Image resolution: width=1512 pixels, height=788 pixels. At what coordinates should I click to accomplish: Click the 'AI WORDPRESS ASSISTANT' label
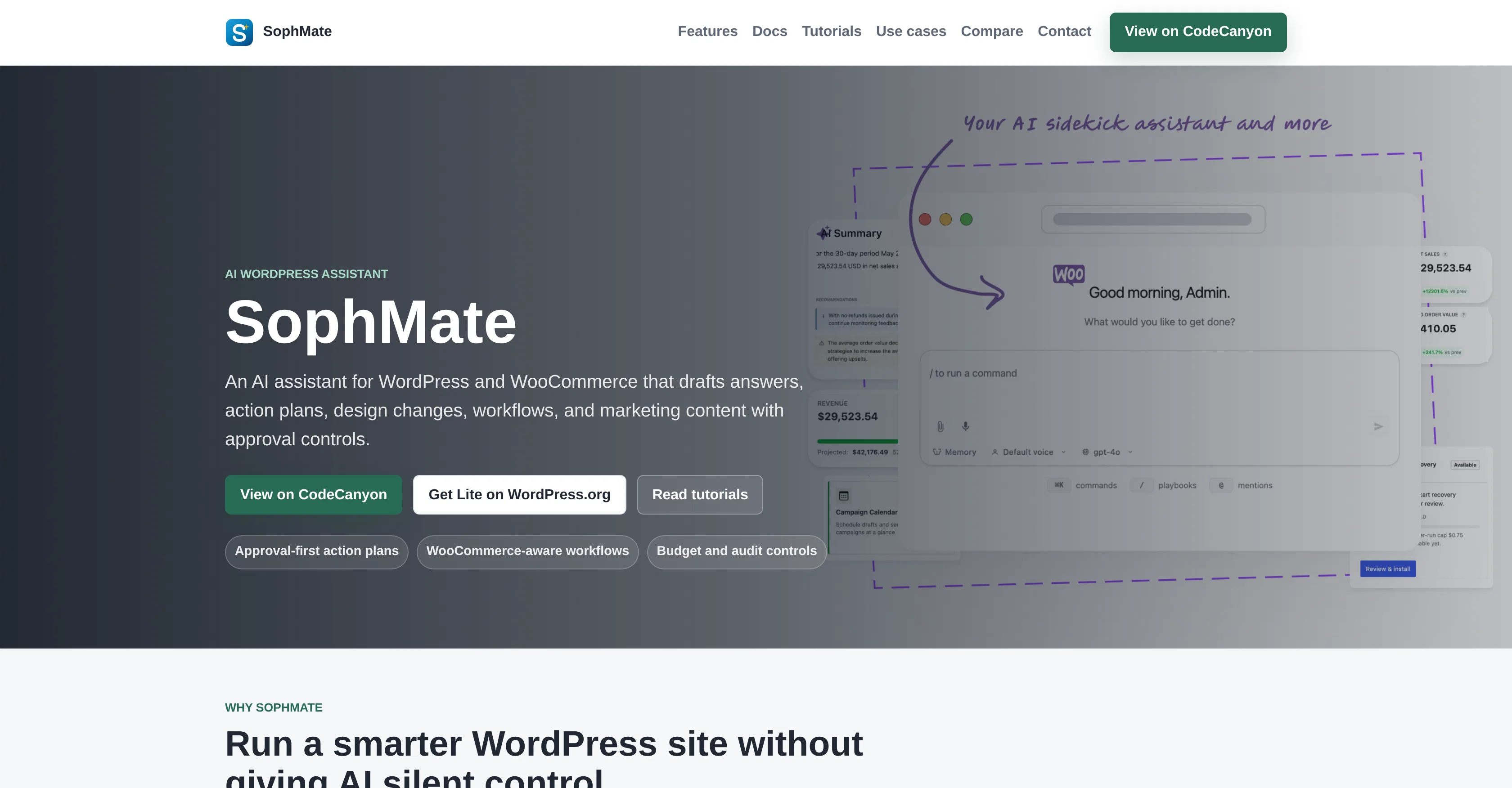(306, 273)
